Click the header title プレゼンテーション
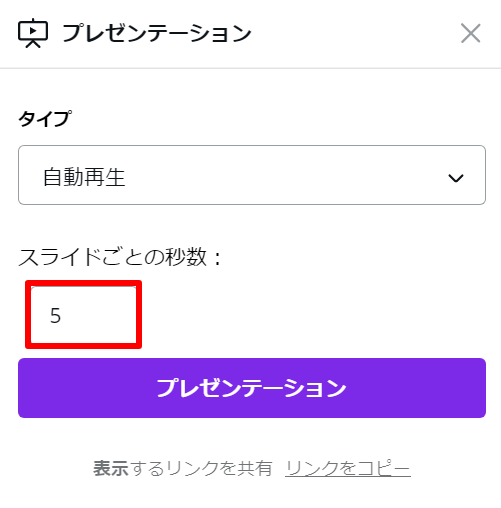The height and width of the screenshot is (508, 501). pos(157,33)
